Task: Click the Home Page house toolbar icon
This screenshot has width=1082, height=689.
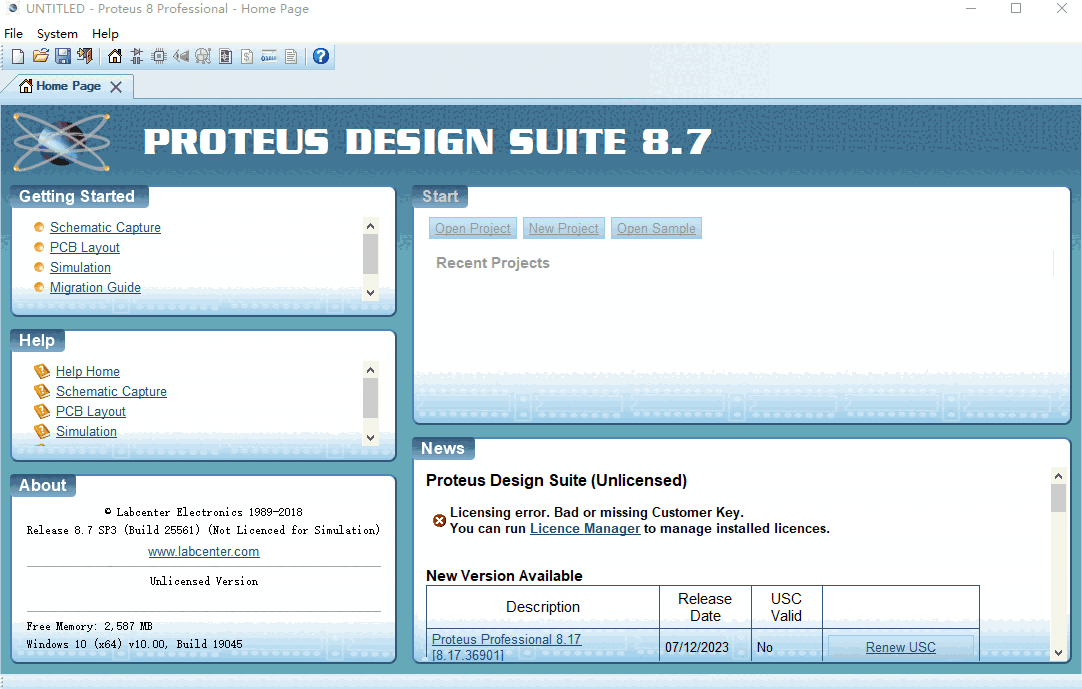Action: pos(115,56)
